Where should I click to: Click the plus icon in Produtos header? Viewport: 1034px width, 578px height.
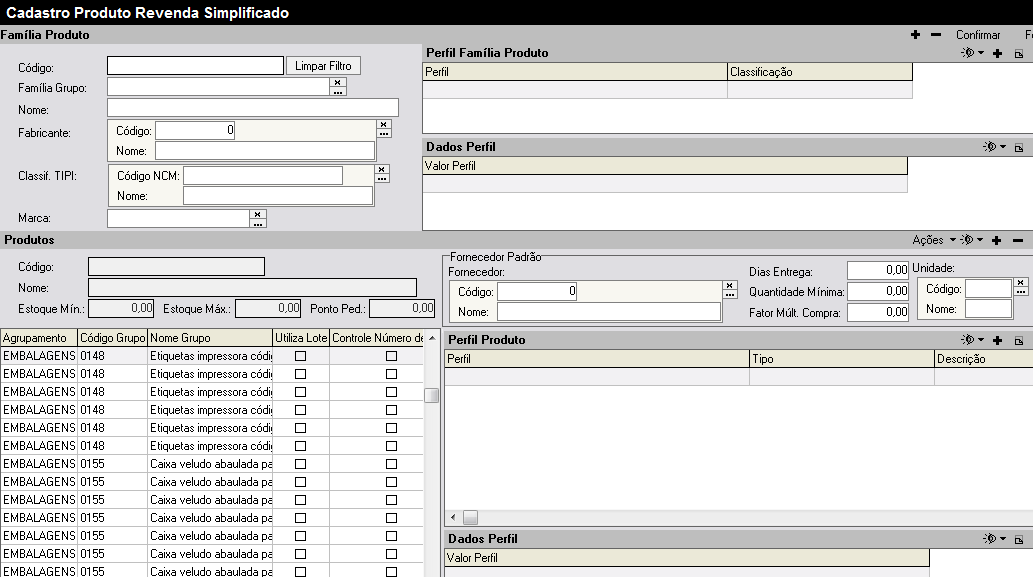996,241
